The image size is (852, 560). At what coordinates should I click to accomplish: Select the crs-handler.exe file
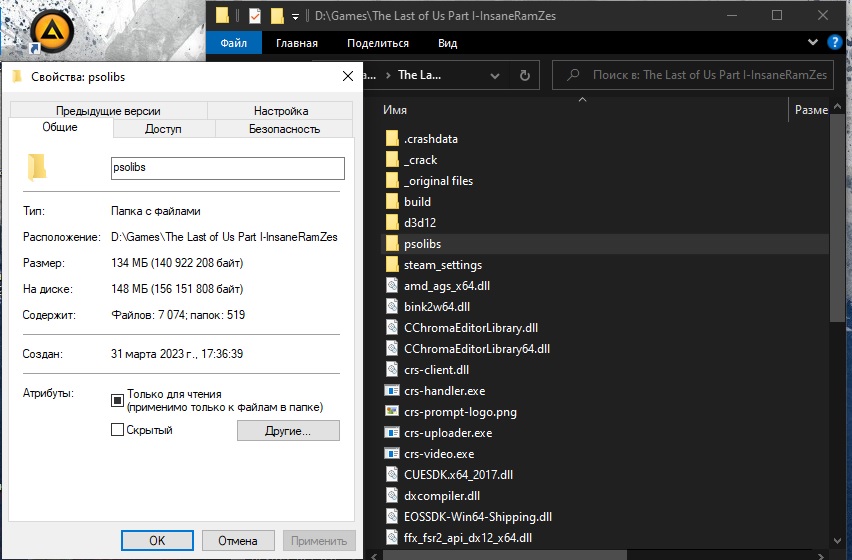444,391
